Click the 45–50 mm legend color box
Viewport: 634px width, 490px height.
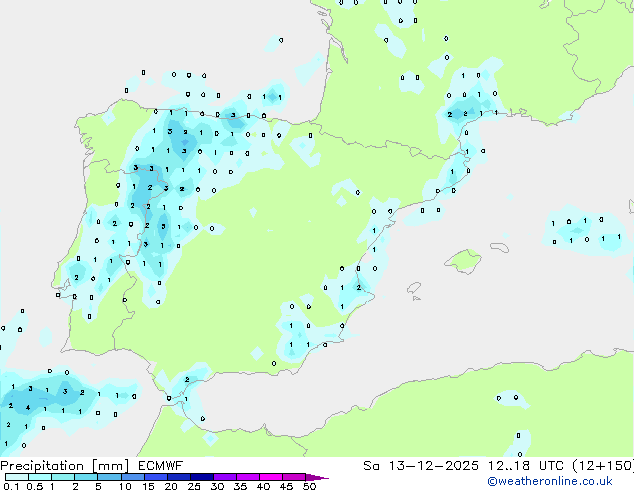pos(294,477)
